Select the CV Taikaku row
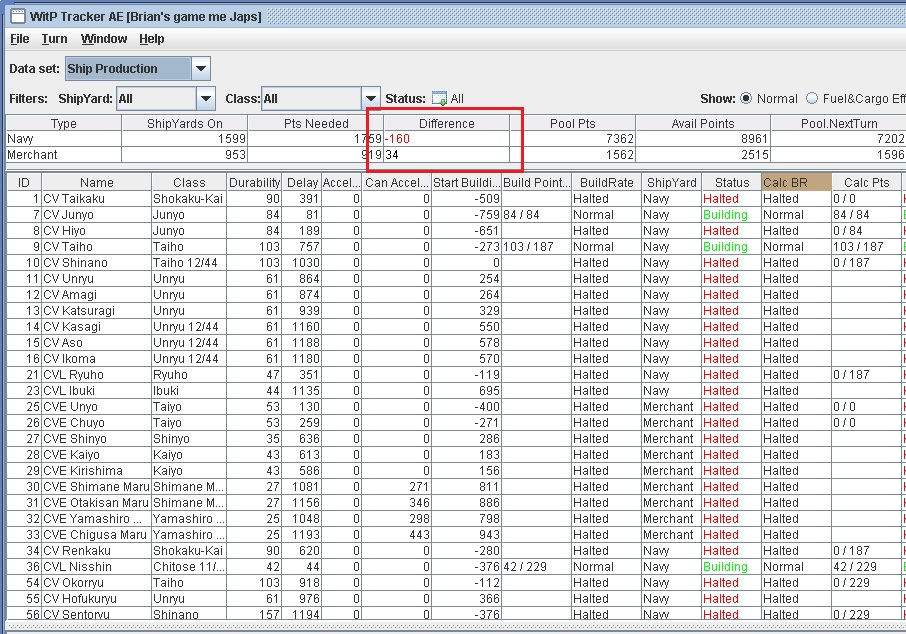This screenshot has width=906, height=634. click(456, 199)
